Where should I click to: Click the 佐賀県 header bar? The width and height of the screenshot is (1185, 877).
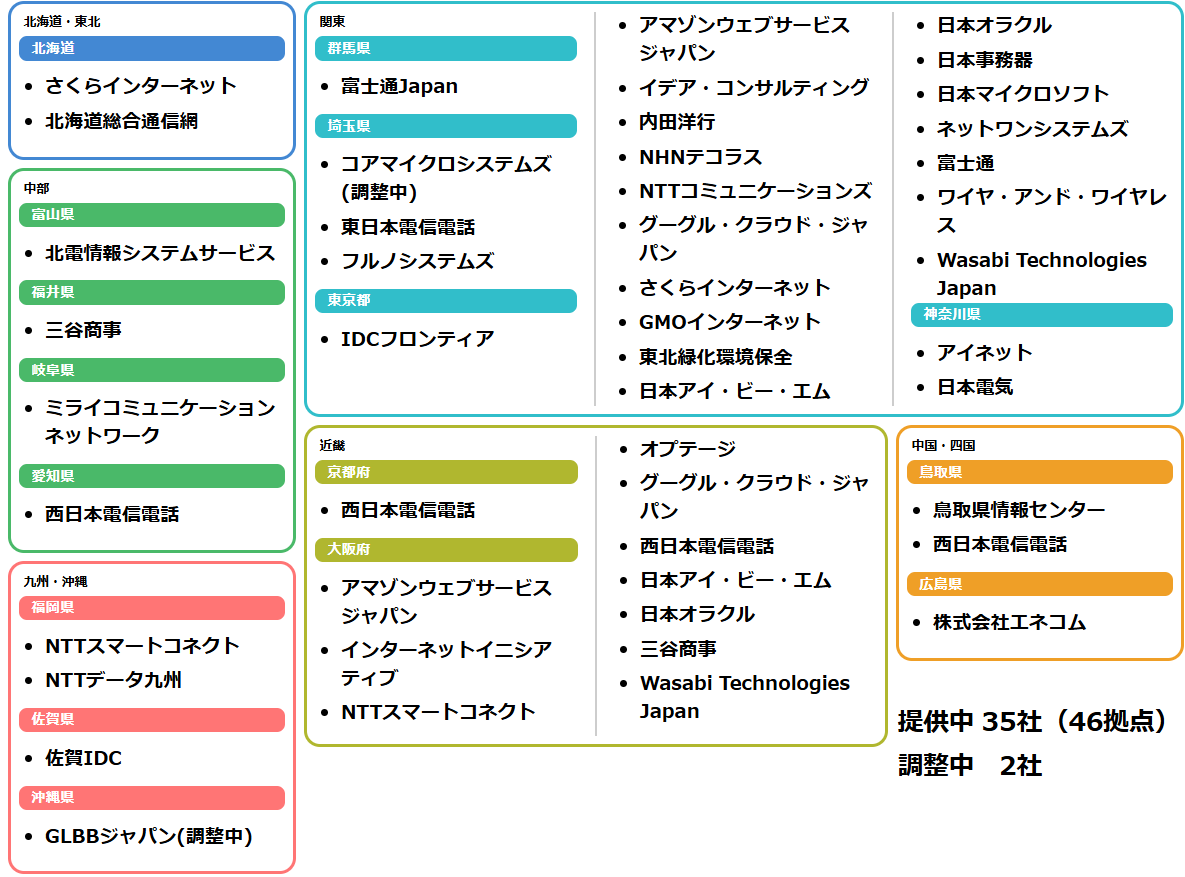click(152, 720)
